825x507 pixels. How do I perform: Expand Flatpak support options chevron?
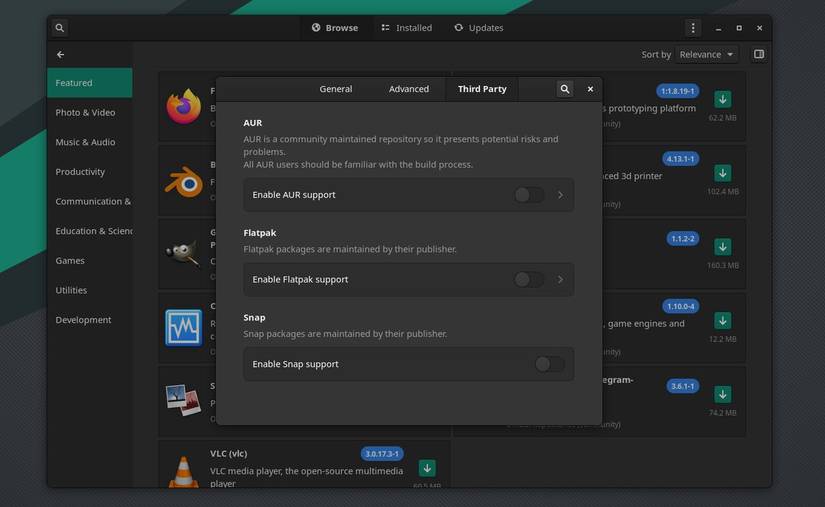560,279
